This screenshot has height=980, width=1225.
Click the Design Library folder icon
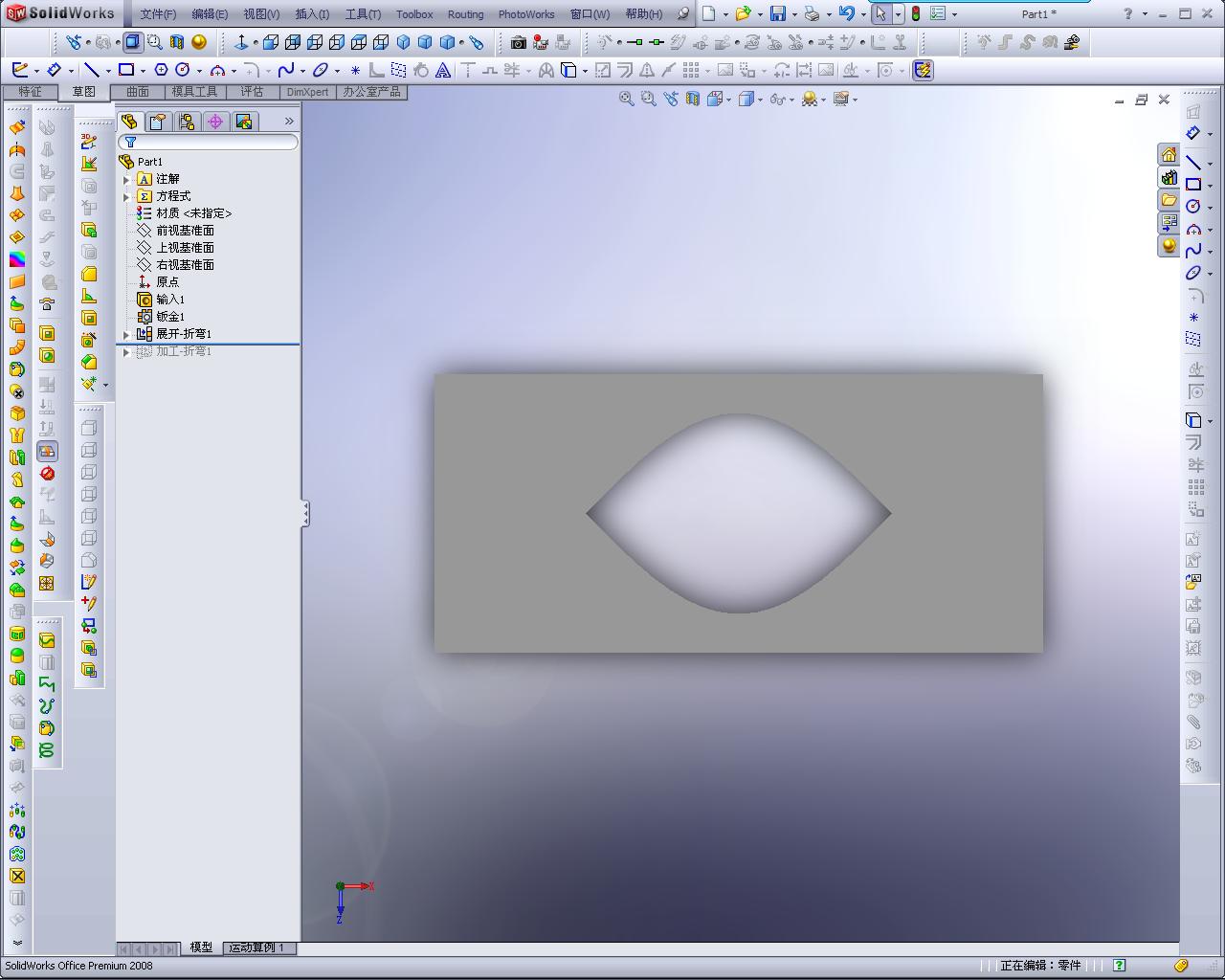pyautogui.click(x=1169, y=200)
